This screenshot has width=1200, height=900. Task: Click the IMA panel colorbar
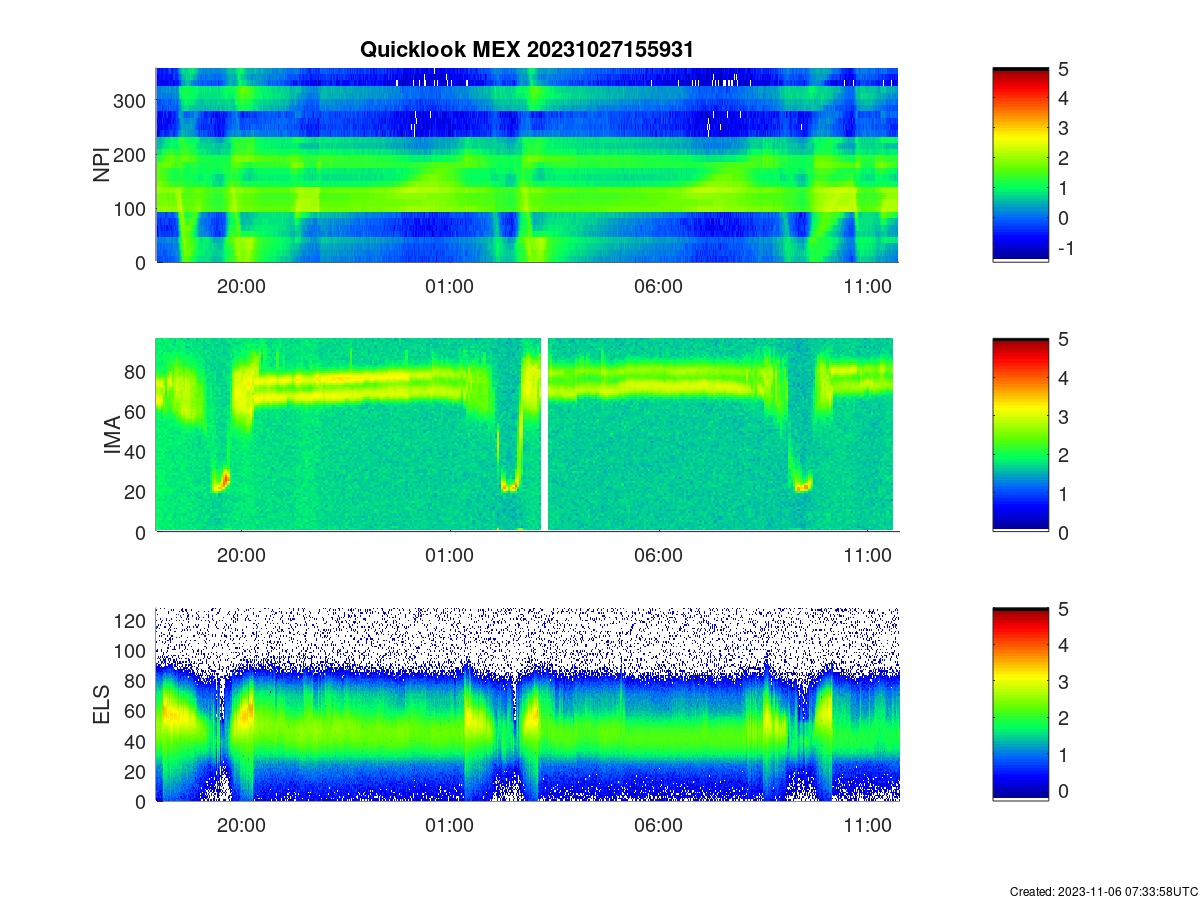[1020, 435]
